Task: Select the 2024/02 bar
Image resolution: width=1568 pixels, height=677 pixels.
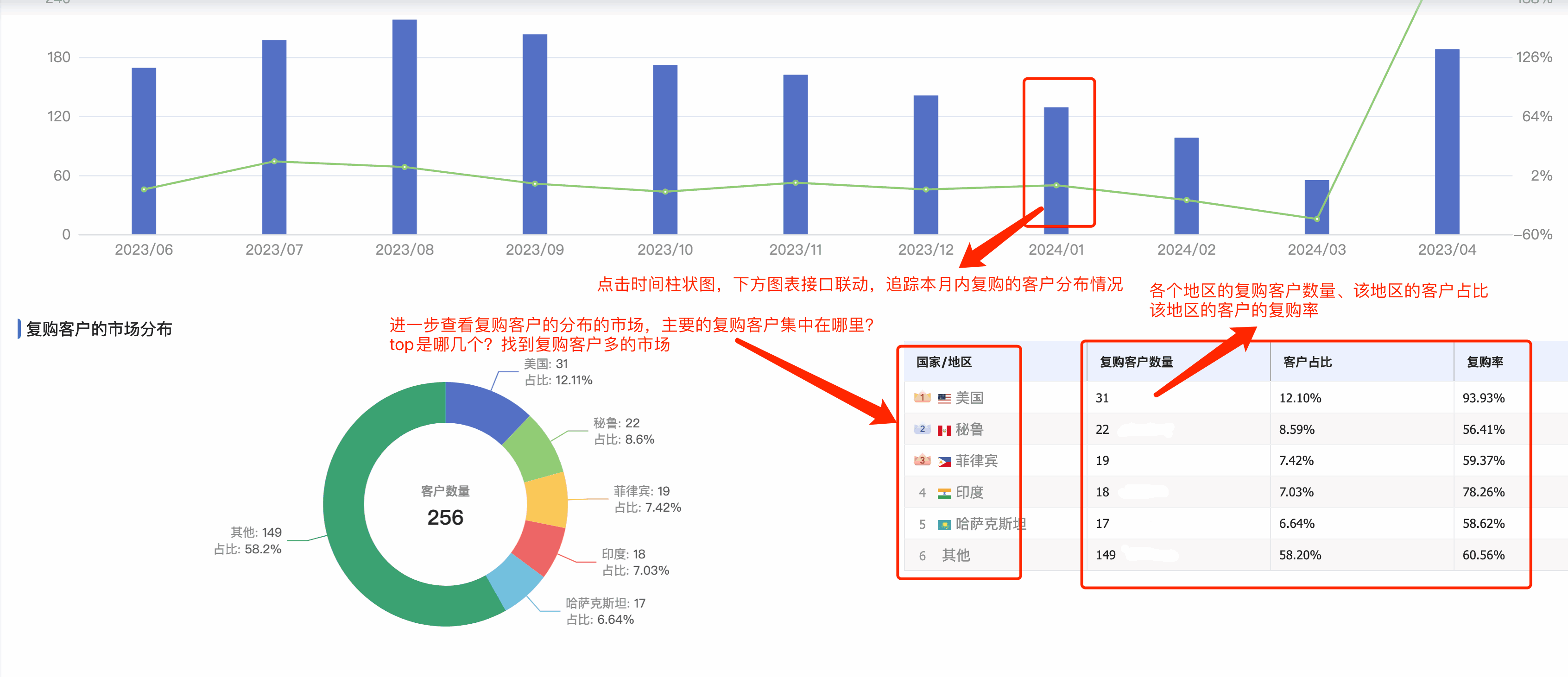Action: tap(1186, 186)
